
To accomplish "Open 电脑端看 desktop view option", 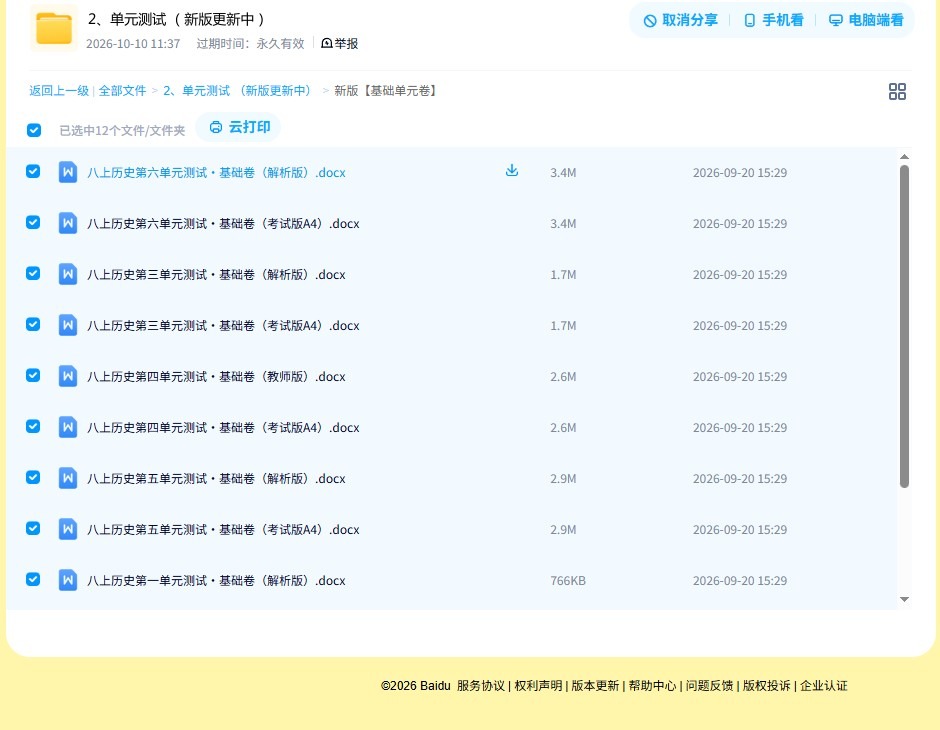I will click(866, 20).
